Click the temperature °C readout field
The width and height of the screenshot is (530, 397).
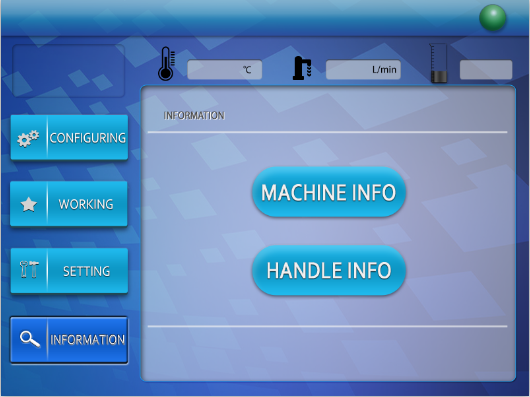coord(225,70)
